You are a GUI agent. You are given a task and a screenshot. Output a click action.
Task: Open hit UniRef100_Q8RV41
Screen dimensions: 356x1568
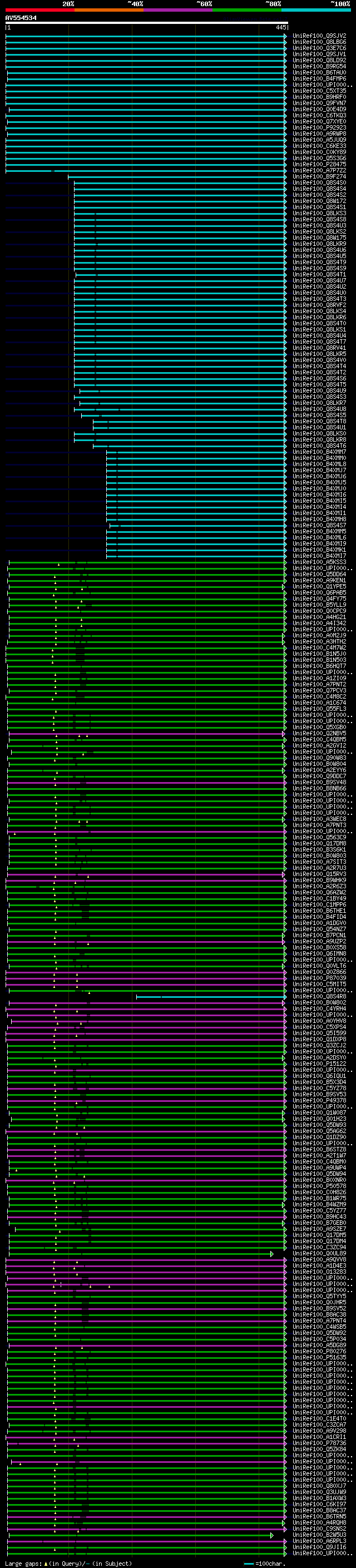[x=319, y=348]
